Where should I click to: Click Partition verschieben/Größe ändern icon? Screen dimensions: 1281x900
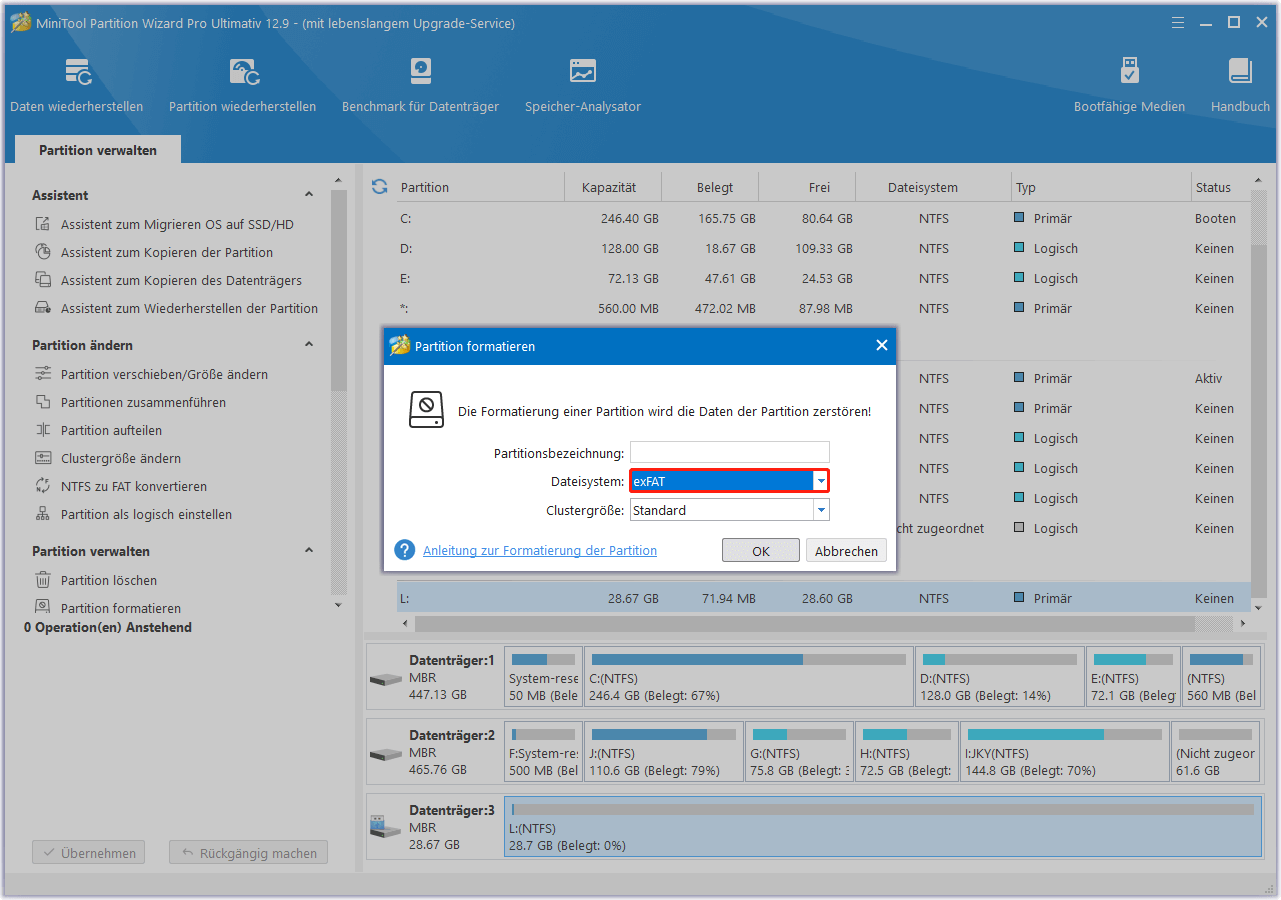43,374
